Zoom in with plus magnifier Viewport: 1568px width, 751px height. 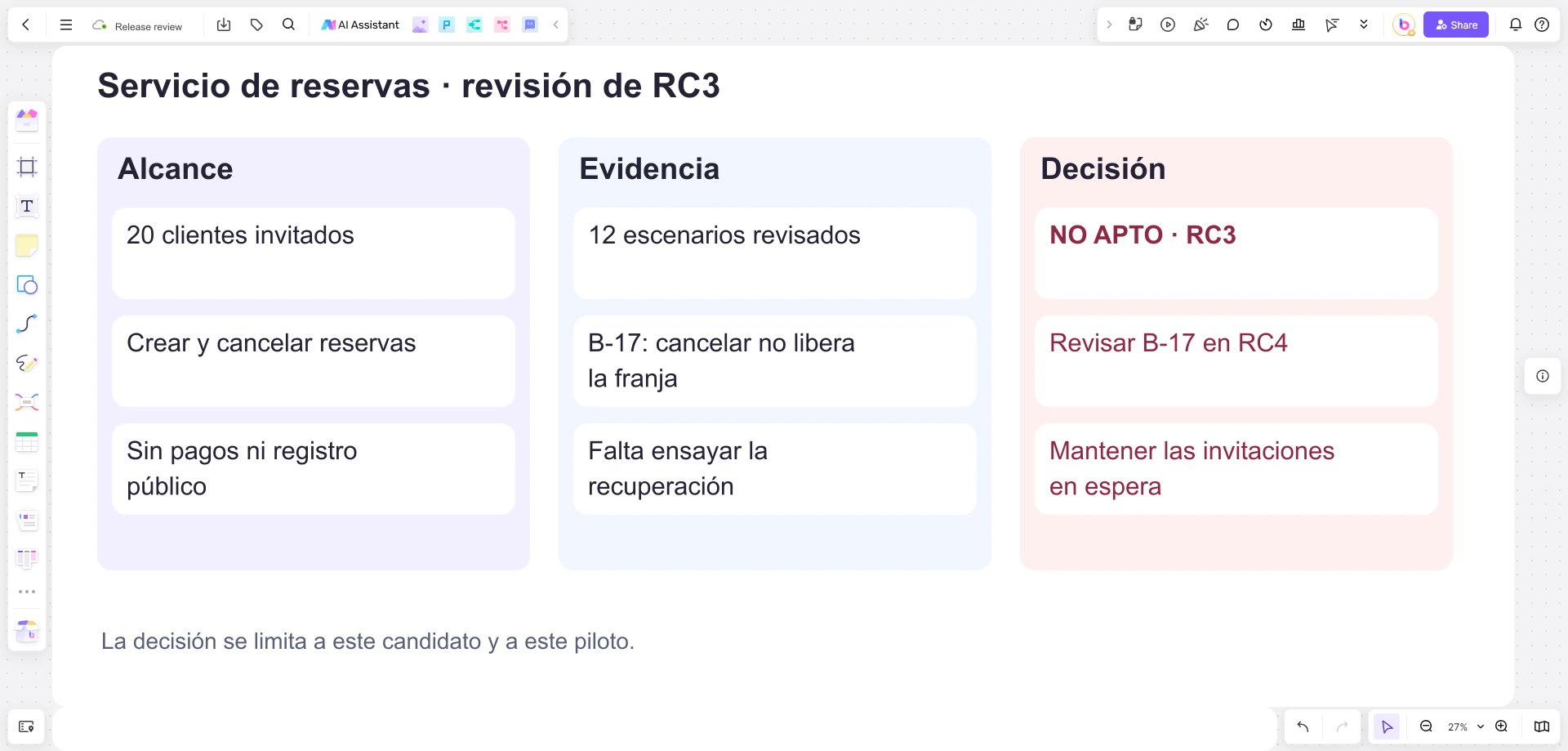coord(1501,726)
